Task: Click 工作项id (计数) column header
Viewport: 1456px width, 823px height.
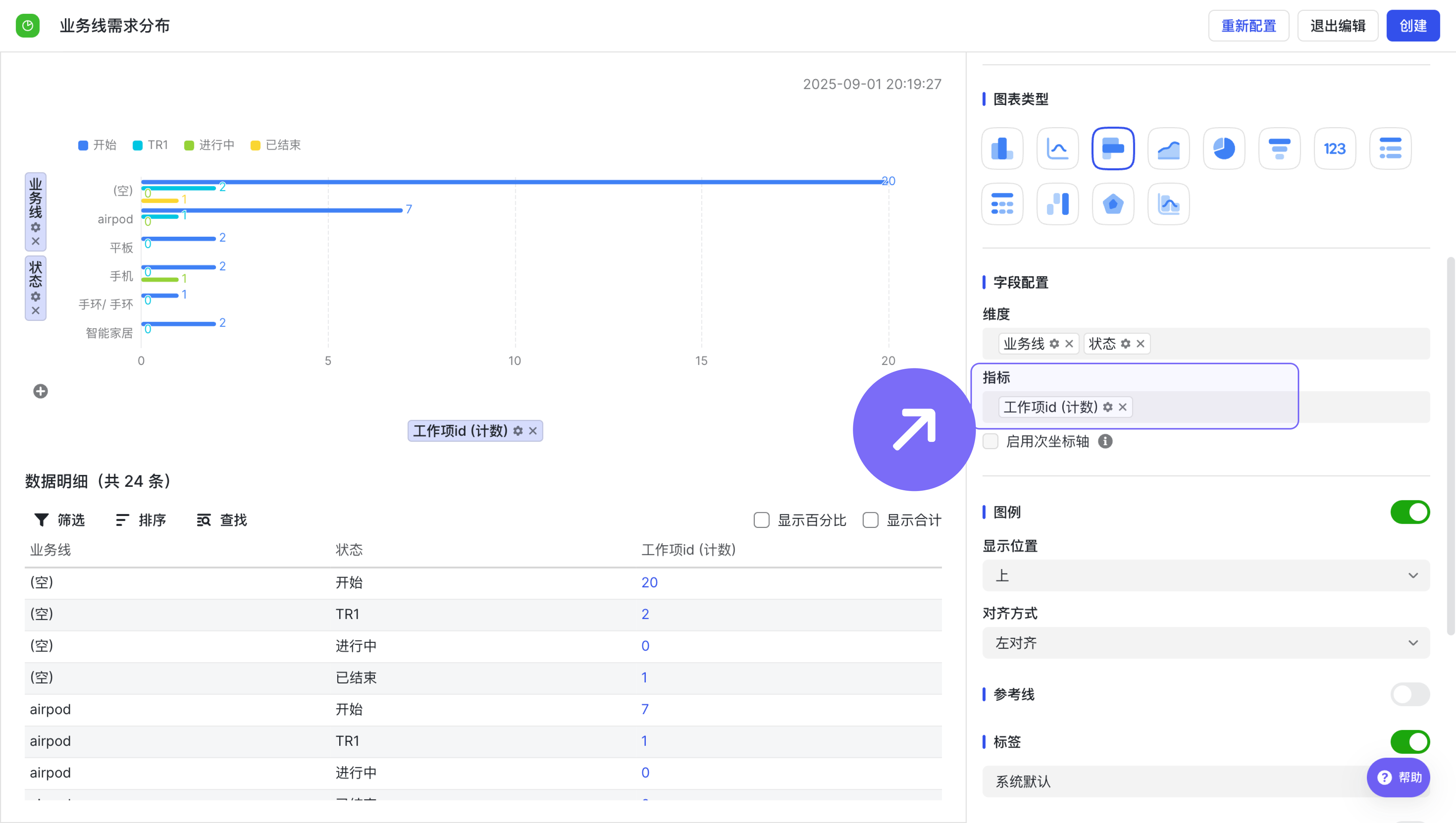Action: point(688,549)
